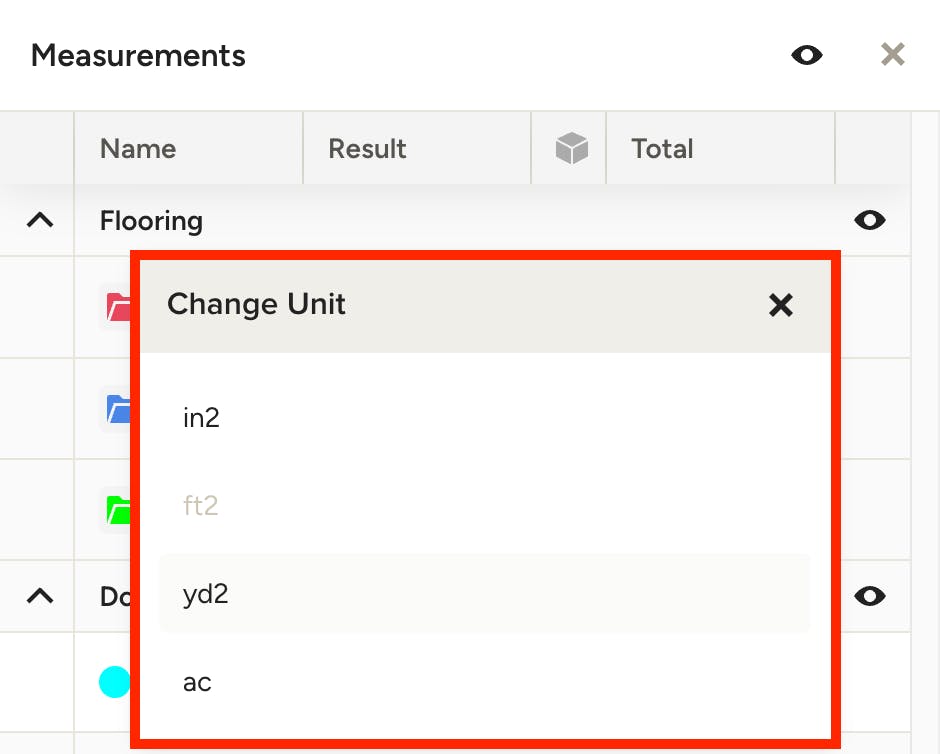
Task: Select the Flooring group row label
Action: point(151,221)
